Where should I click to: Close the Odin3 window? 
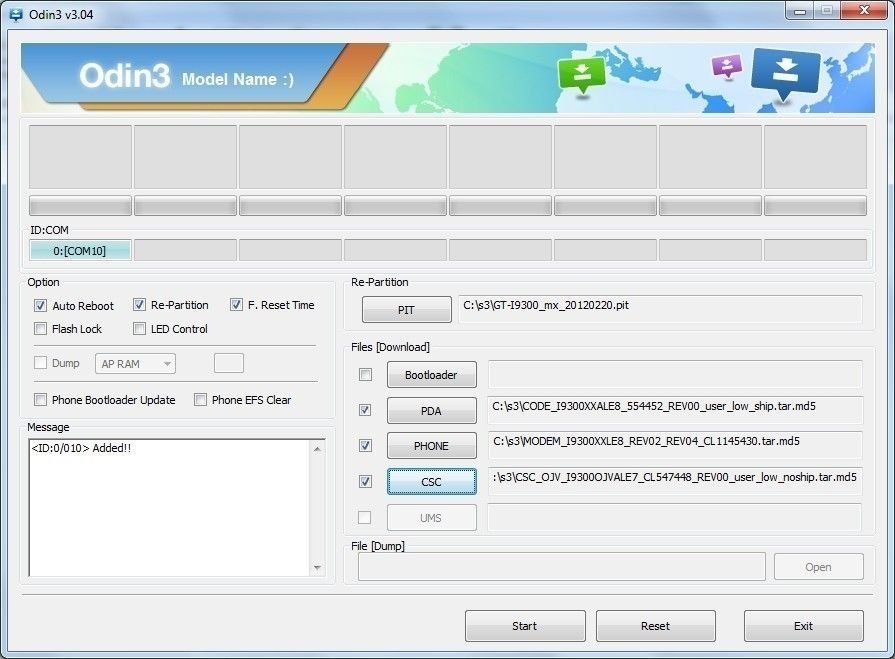click(x=864, y=10)
